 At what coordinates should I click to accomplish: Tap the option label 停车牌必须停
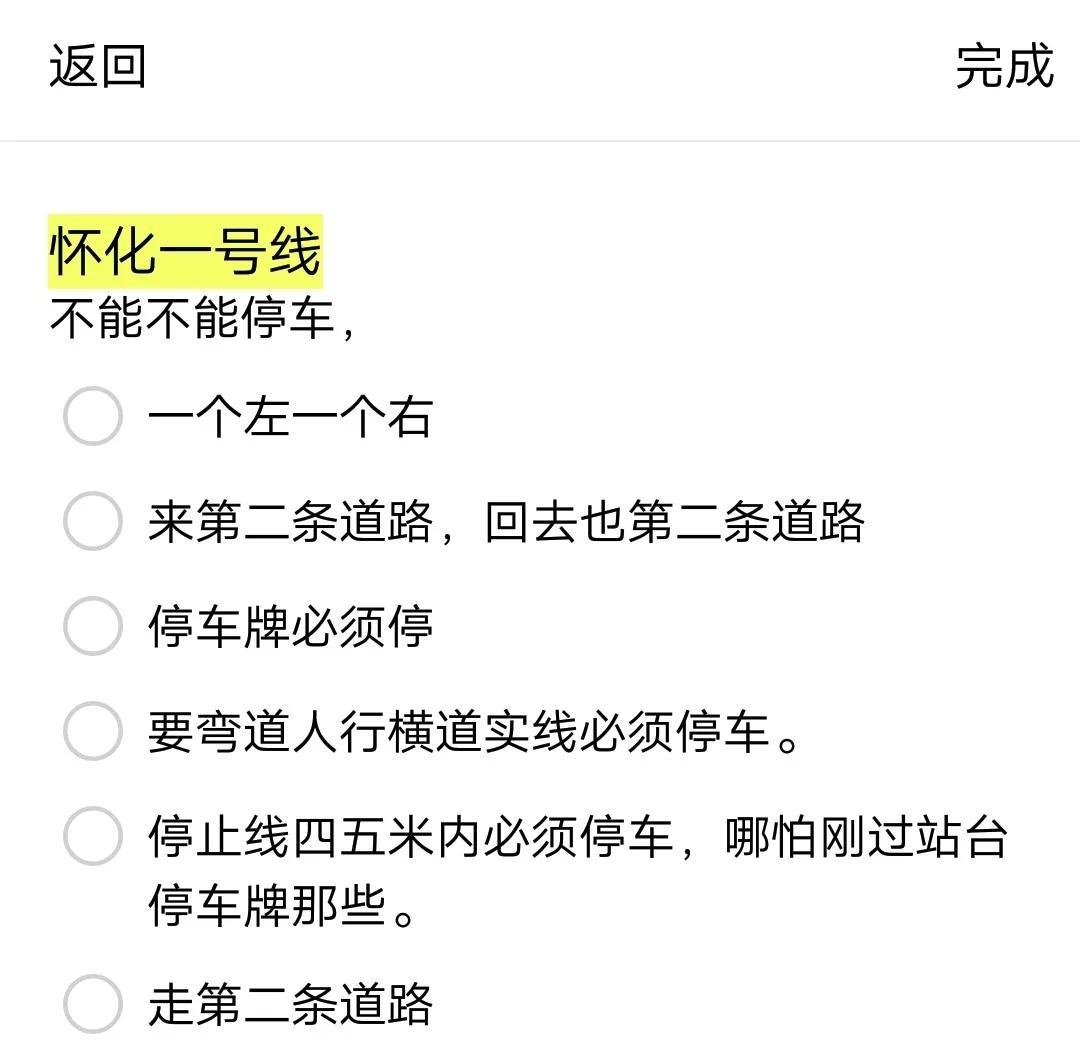click(290, 626)
